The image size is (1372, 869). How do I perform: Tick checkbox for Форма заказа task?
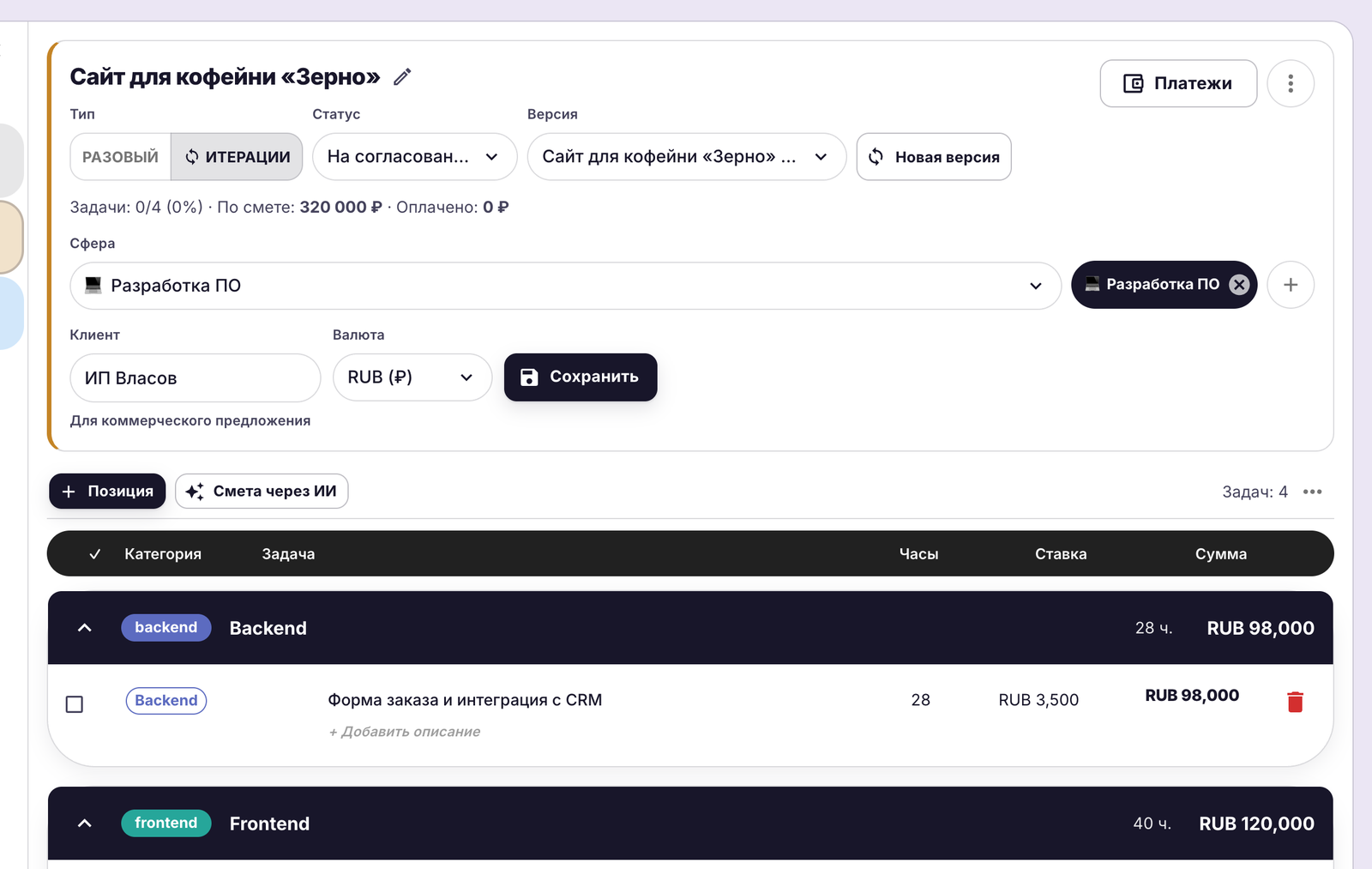(x=75, y=704)
